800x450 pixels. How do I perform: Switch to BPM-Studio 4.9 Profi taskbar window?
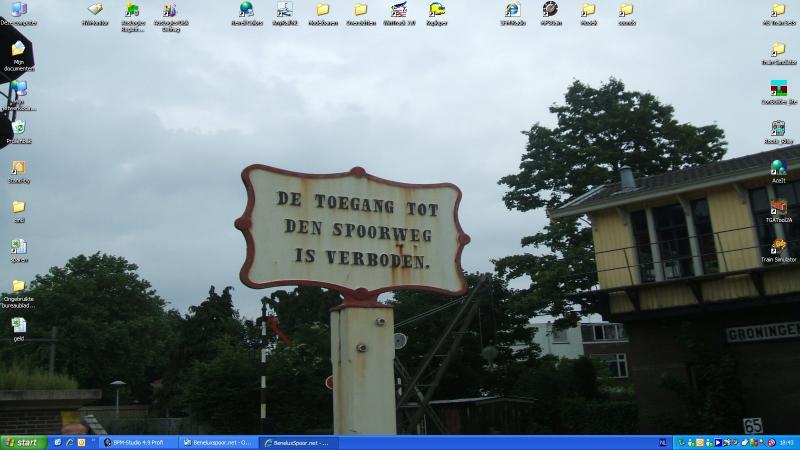(138, 443)
